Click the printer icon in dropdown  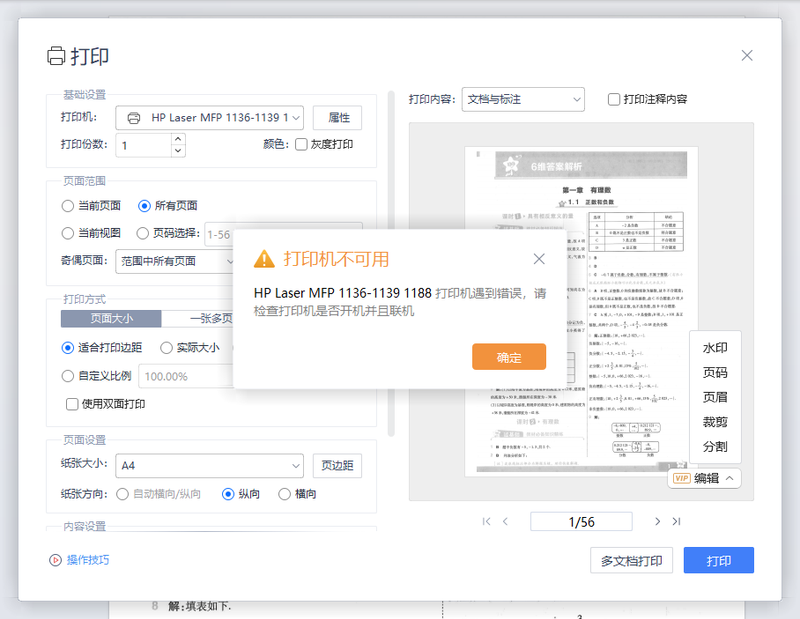tap(134, 118)
